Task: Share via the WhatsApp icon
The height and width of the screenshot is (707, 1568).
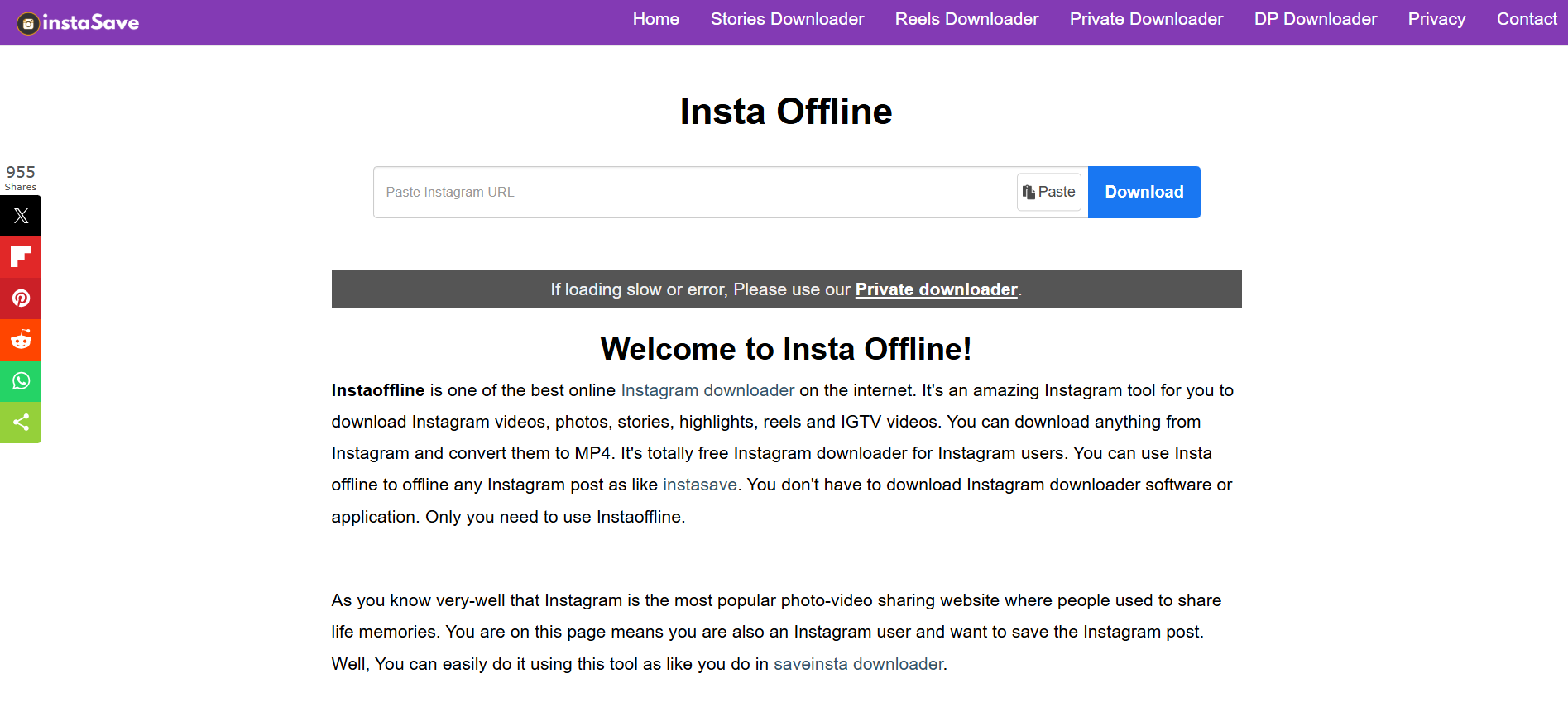Action: pyautogui.click(x=21, y=381)
